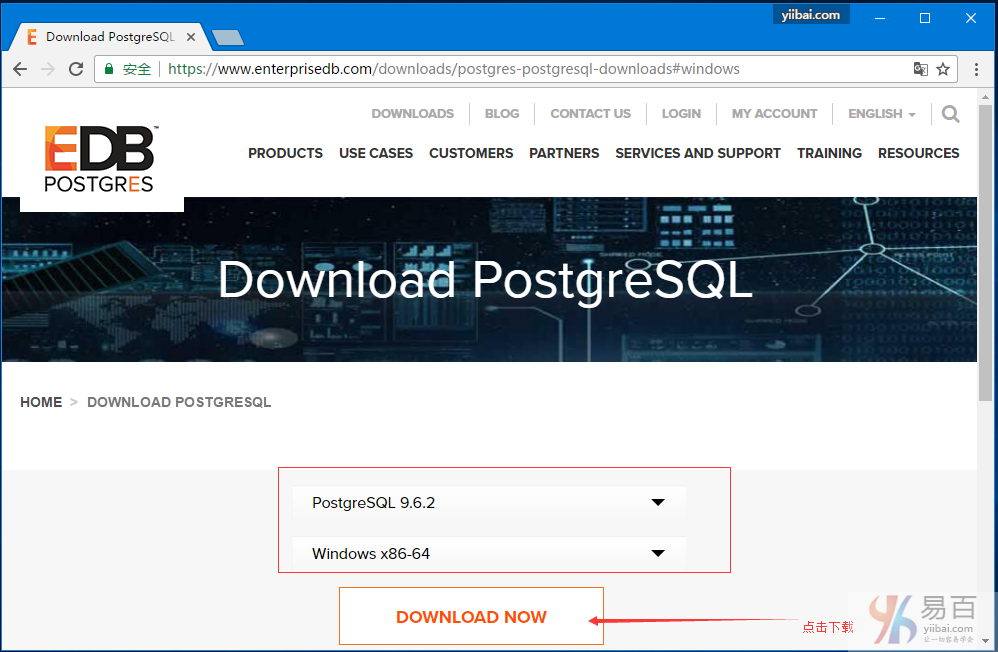Click the secure padlock in the address bar

pyautogui.click(x=107, y=69)
